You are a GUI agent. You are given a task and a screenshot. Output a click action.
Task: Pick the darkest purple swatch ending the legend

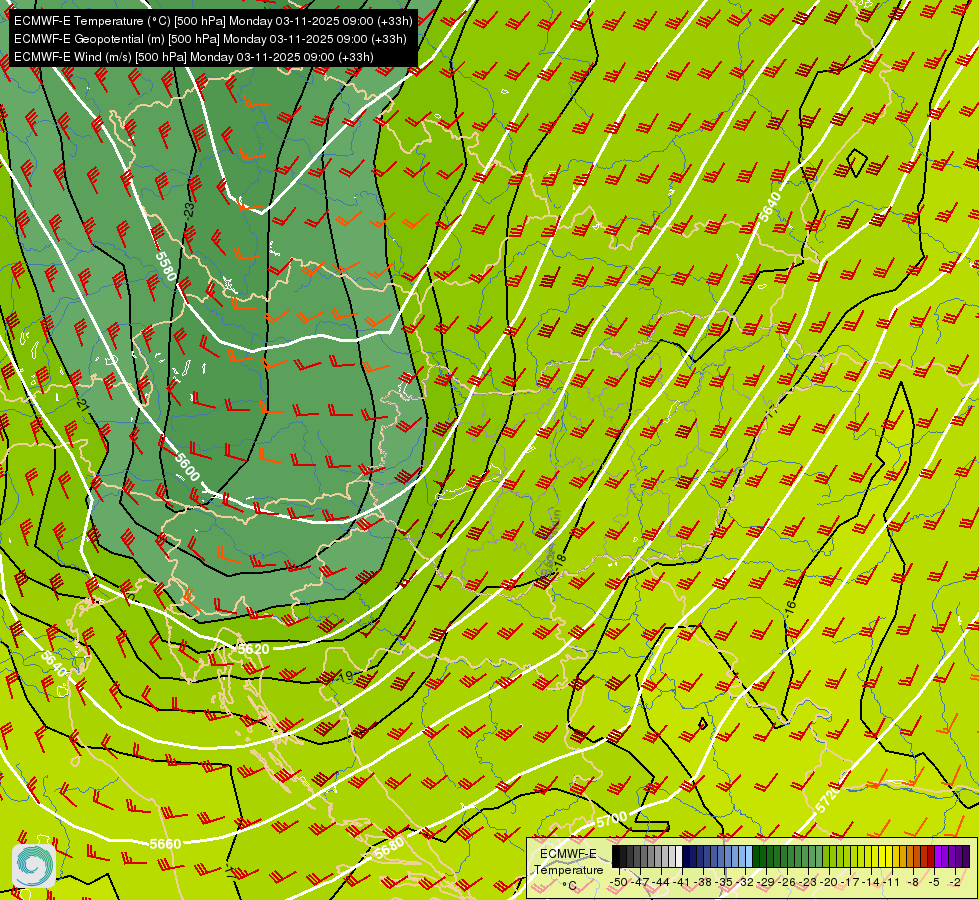966,856
